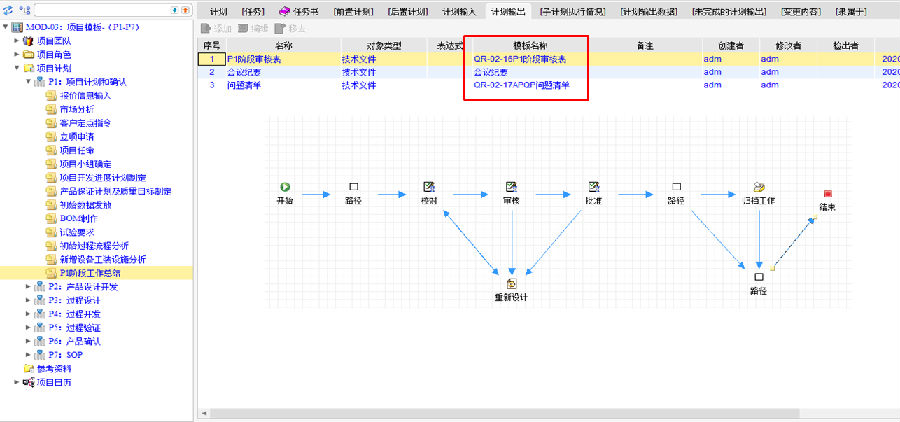Click the blue down-arrow search button
Viewport: 900px width, 422px height.
coord(175,10)
